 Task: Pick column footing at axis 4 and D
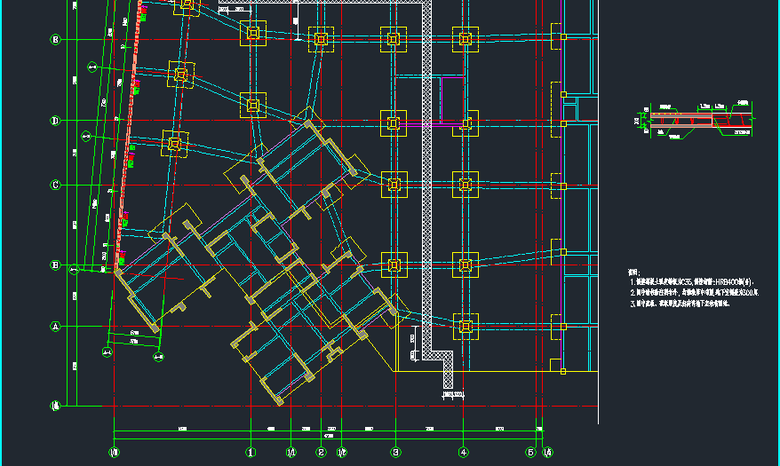(464, 123)
